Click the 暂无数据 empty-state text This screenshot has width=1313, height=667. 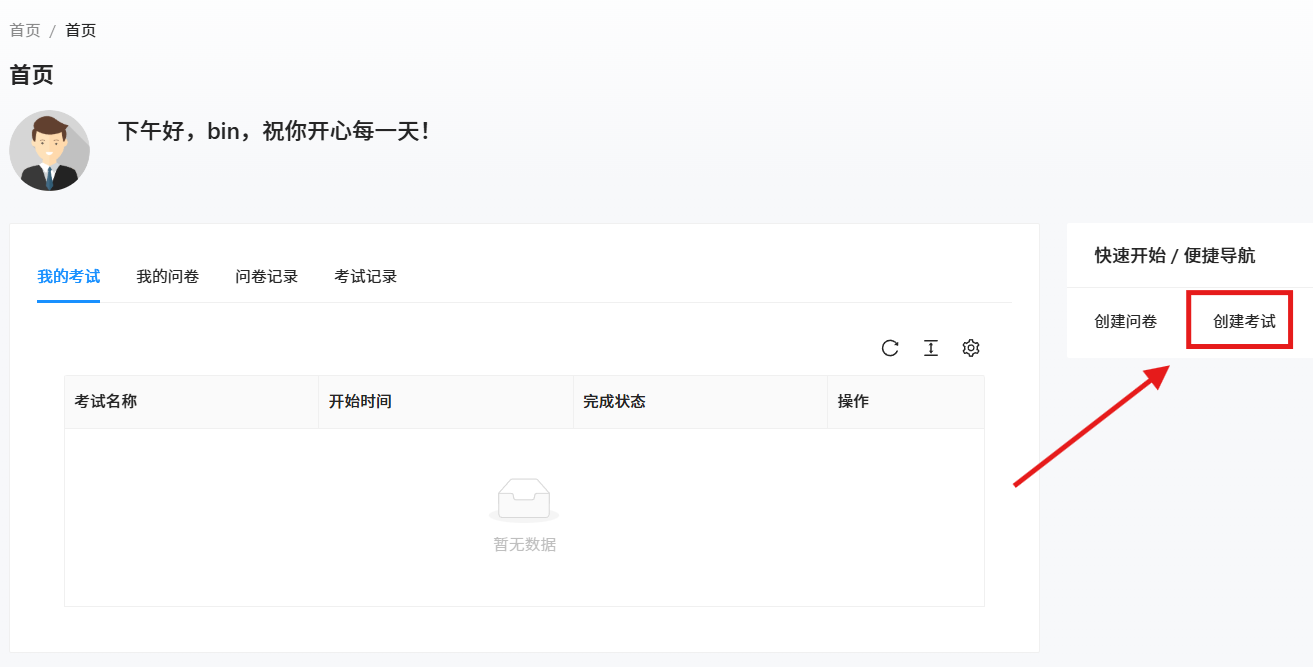pos(525,544)
